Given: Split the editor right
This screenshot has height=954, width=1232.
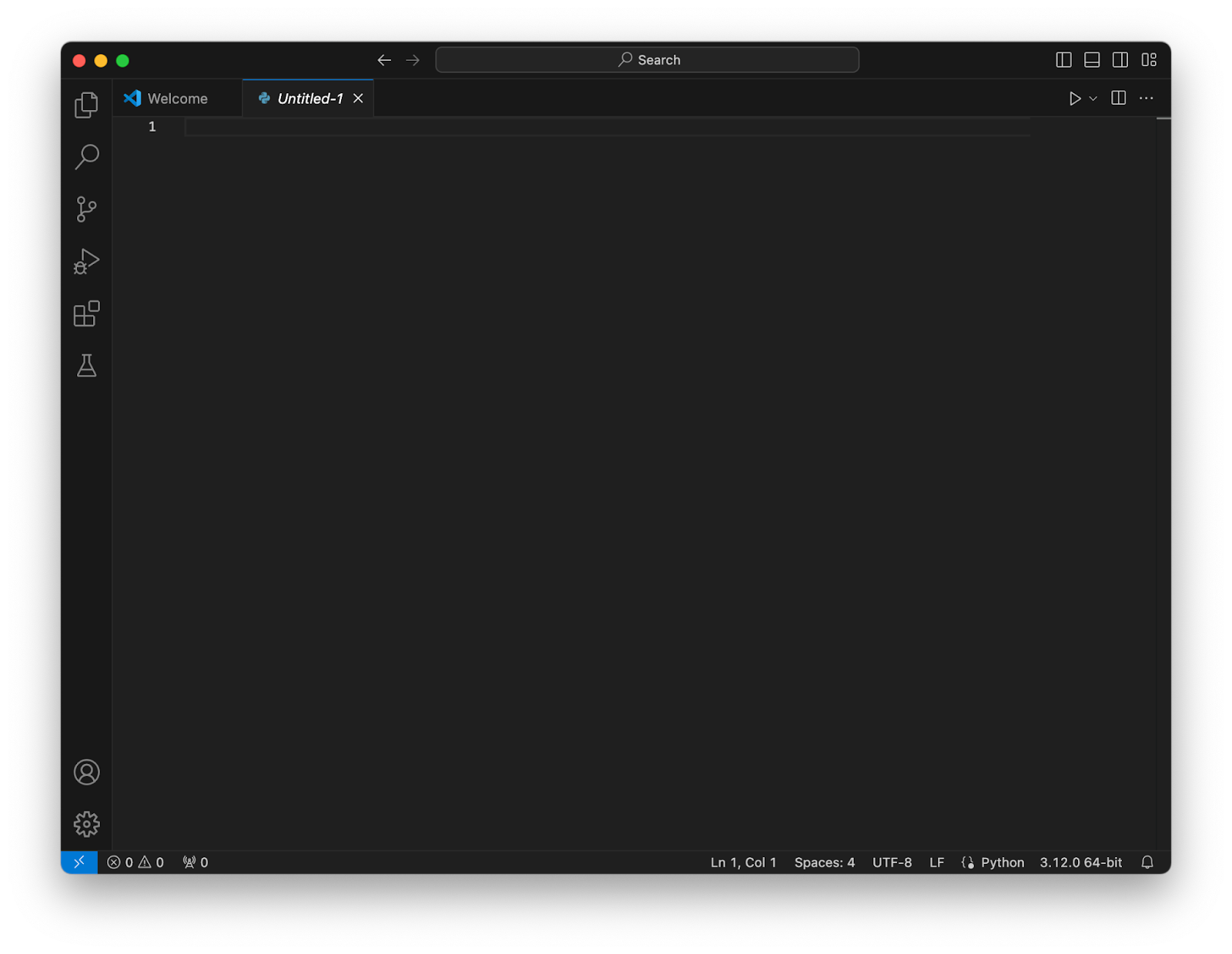Looking at the screenshot, I should tap(1119, 98).
